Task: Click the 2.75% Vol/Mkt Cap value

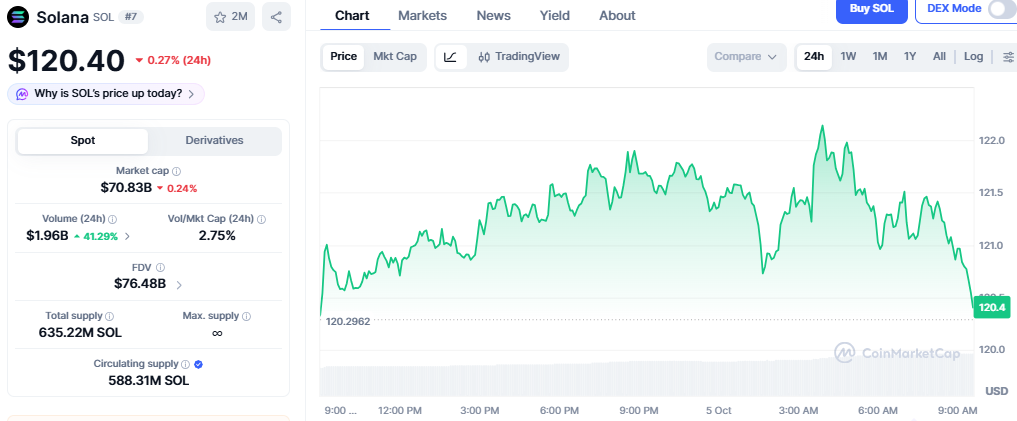Action: (x=217, y=236)
